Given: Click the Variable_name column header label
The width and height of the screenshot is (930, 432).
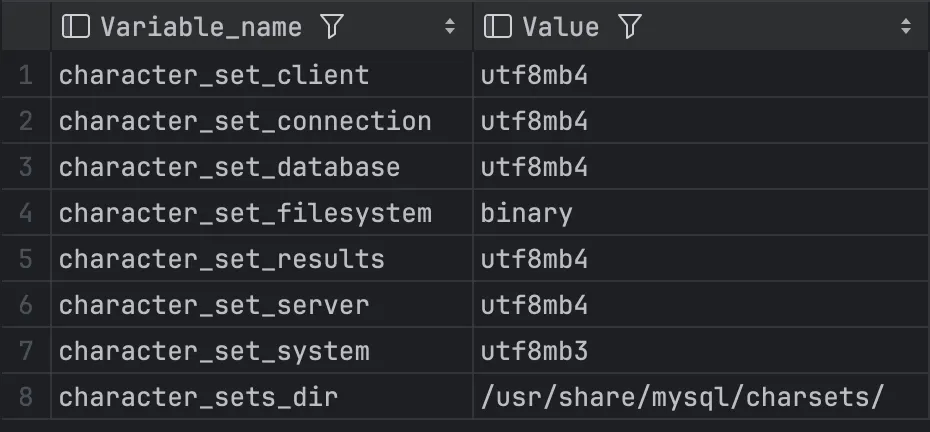Looking at the screenshot, I should (200, 27).
